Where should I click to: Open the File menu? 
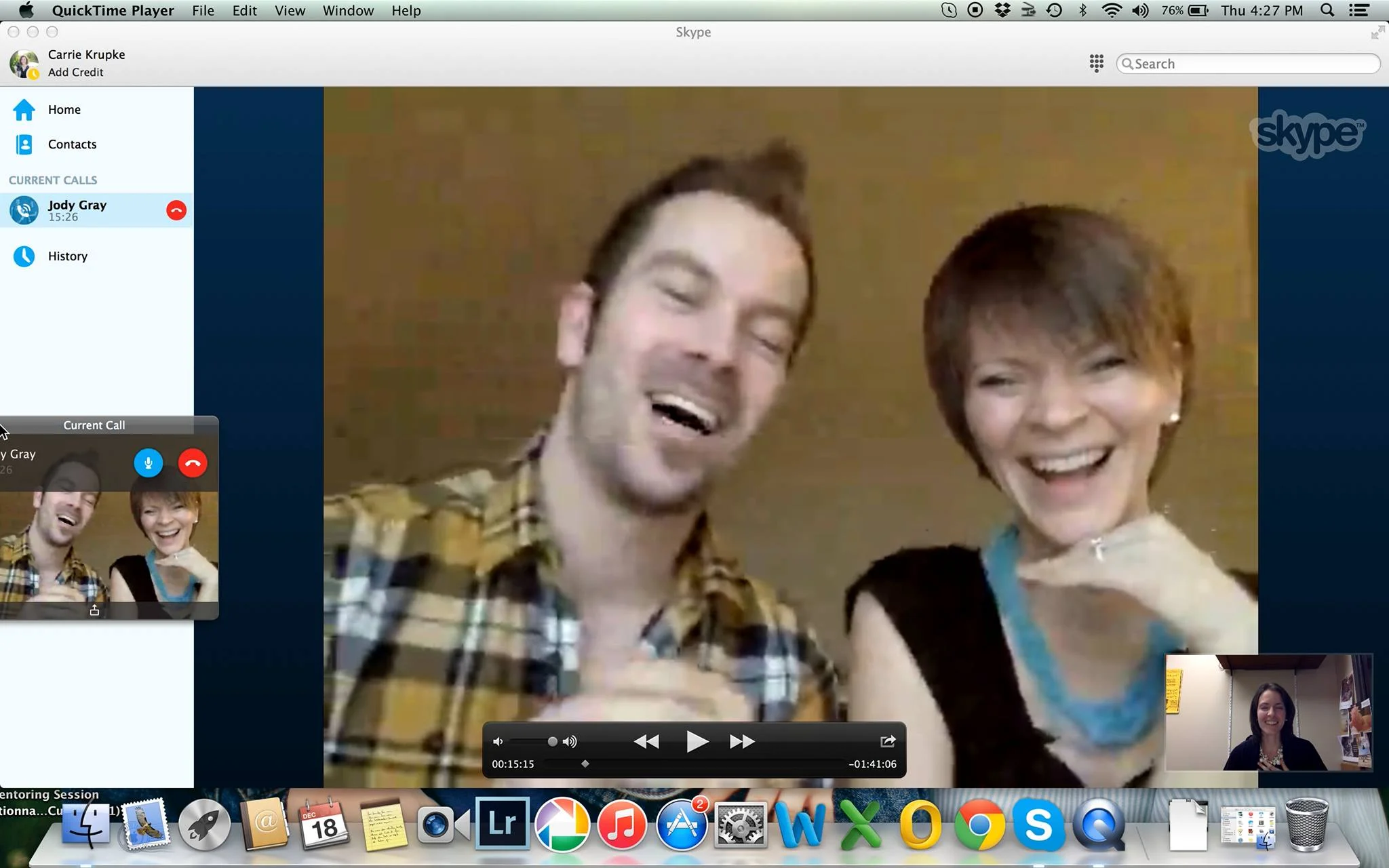[x=203, y=10]
